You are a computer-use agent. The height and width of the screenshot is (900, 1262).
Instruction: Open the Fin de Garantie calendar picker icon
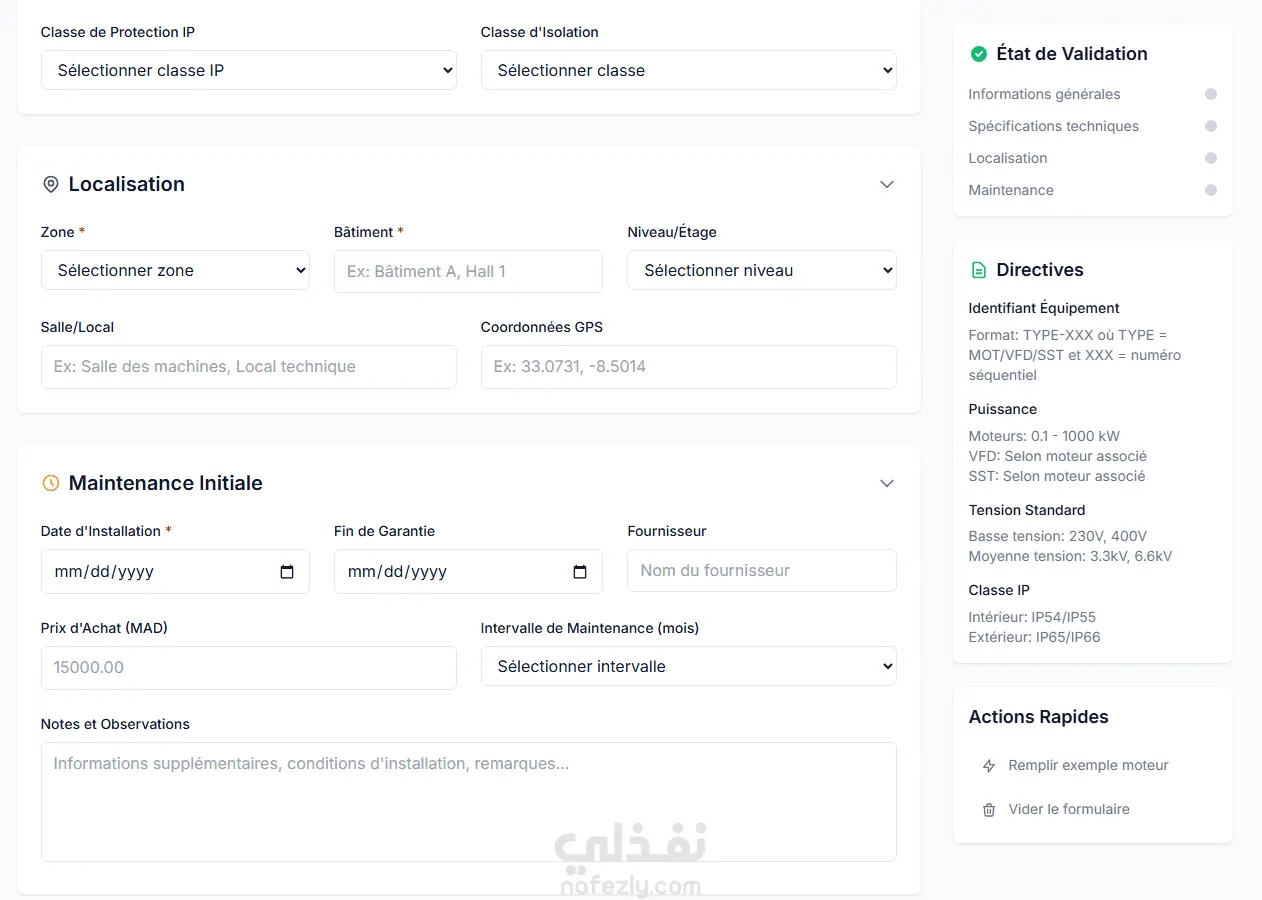pos(580,572)
